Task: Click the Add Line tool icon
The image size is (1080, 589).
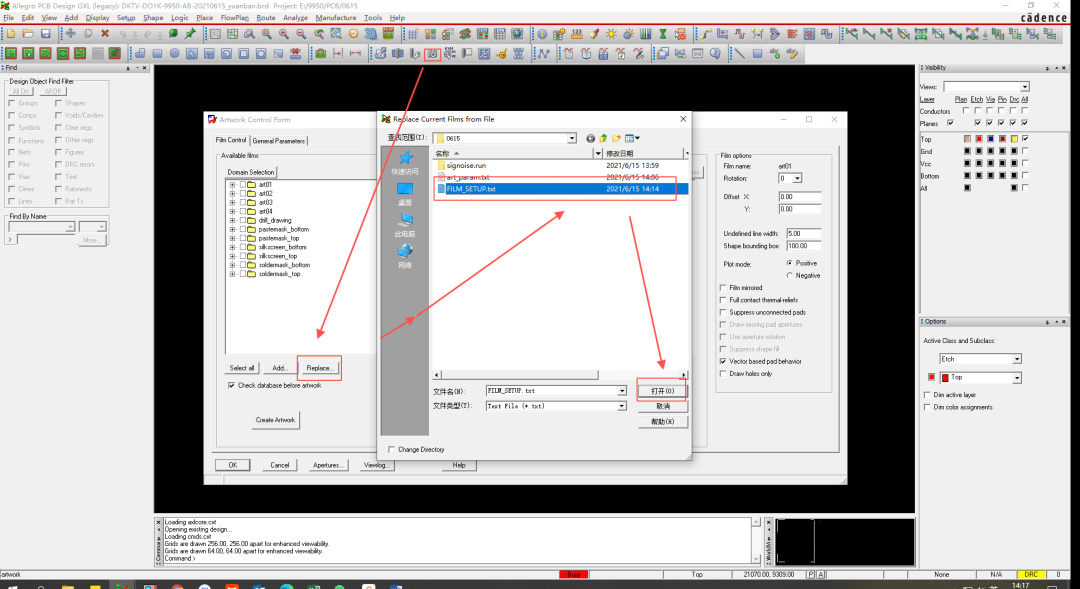Action: tap(740, 53)
